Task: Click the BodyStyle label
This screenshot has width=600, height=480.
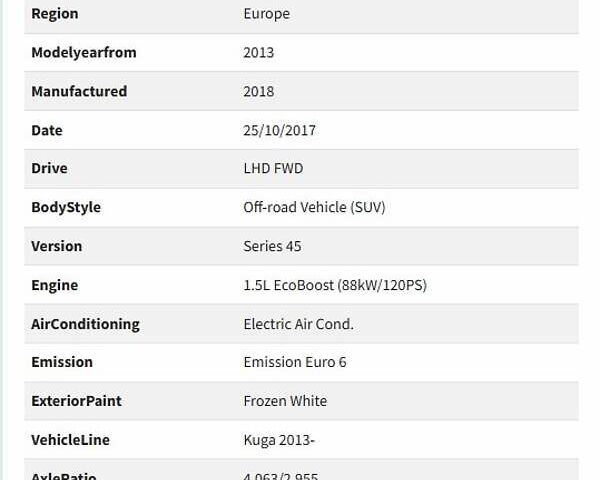Action: [66, 207]
